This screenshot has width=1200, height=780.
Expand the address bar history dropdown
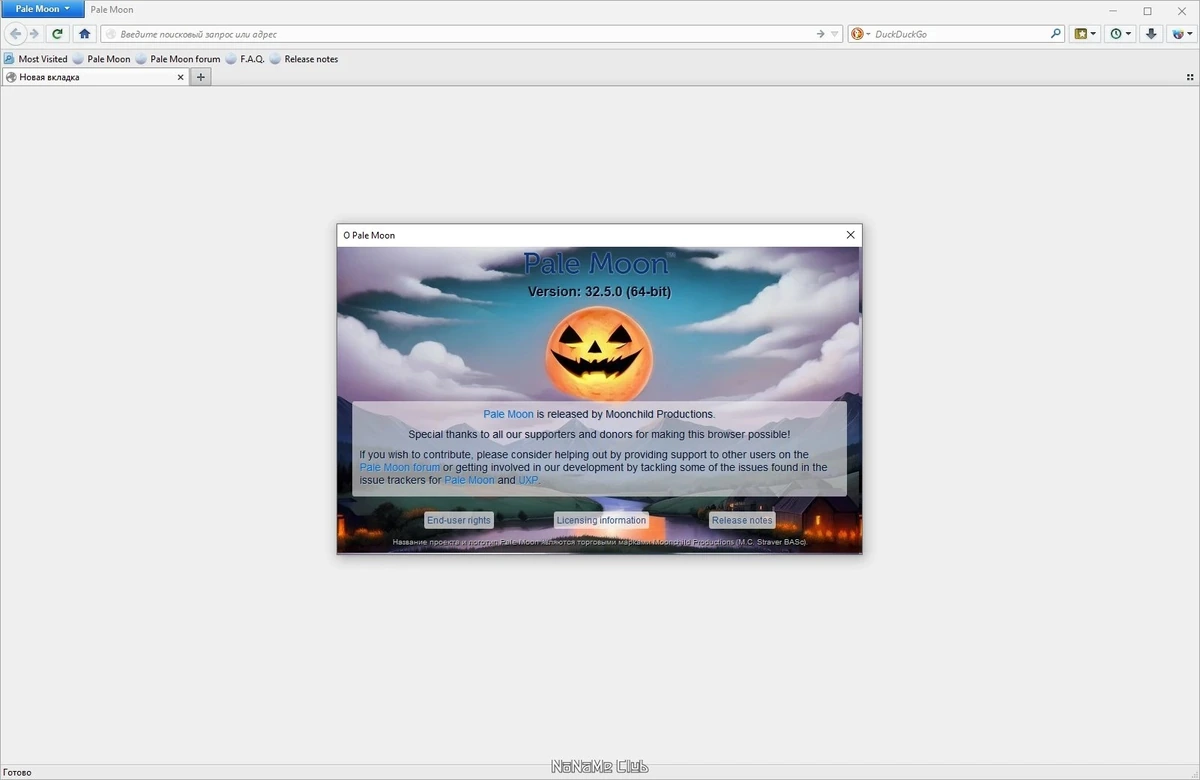836,34
